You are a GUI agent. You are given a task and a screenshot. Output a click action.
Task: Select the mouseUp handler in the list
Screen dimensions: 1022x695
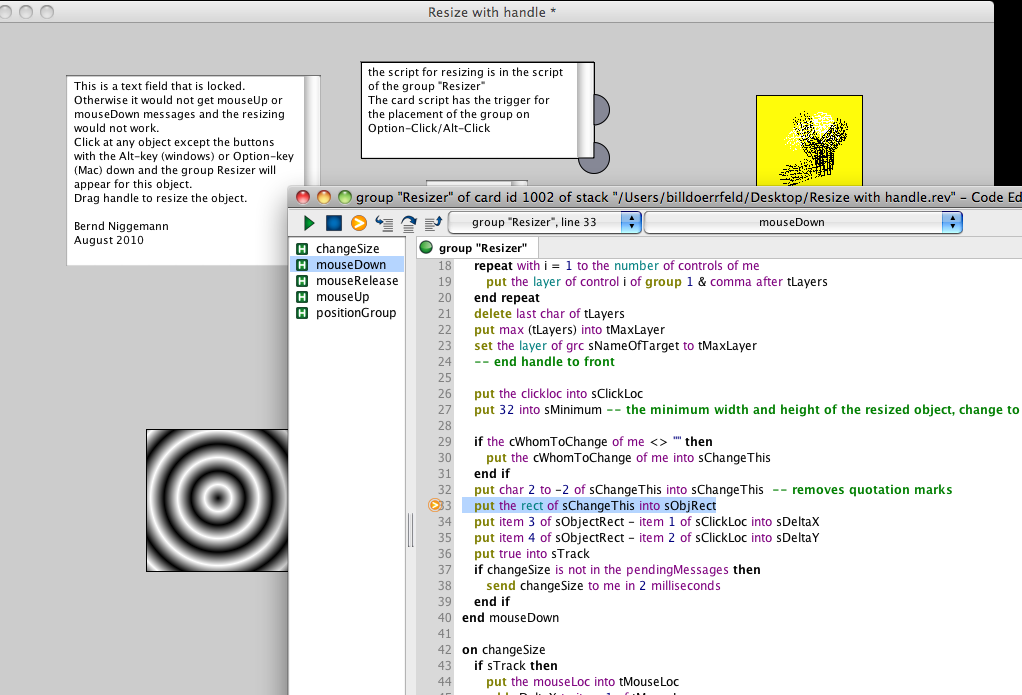(x=342, y=297)
